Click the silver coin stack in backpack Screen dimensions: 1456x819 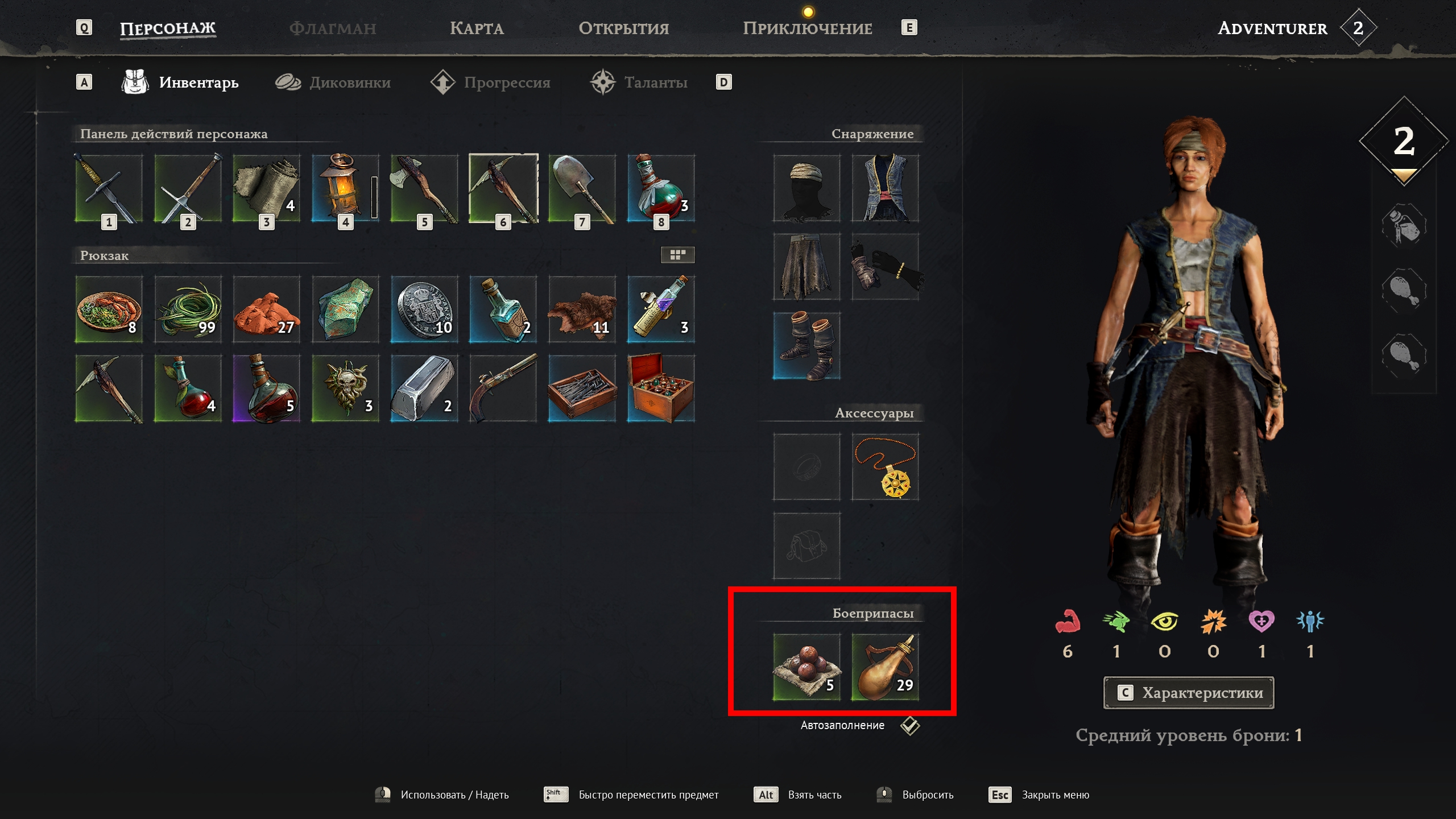click(424, 309)
